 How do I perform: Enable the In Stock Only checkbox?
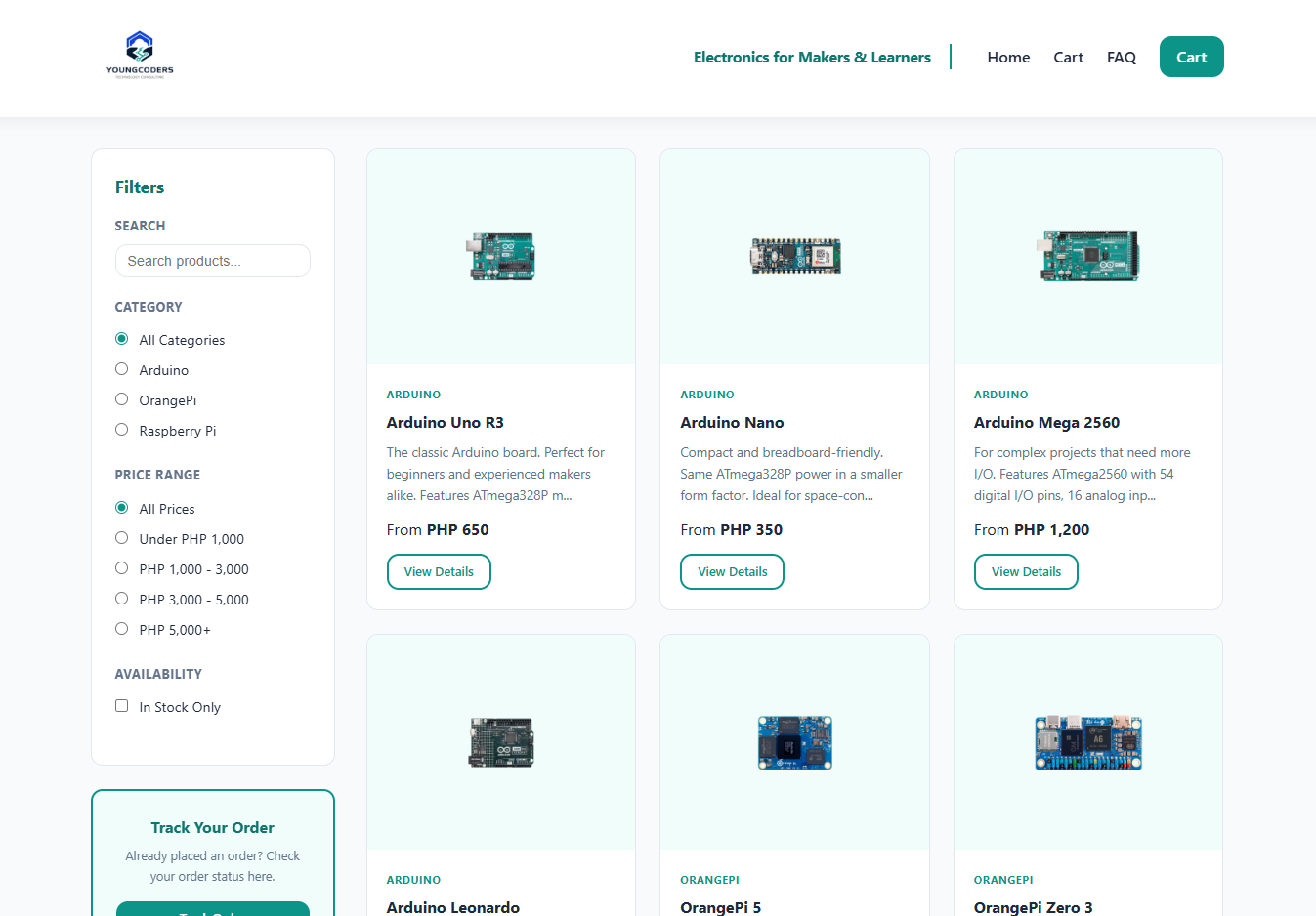click(122, 706)
